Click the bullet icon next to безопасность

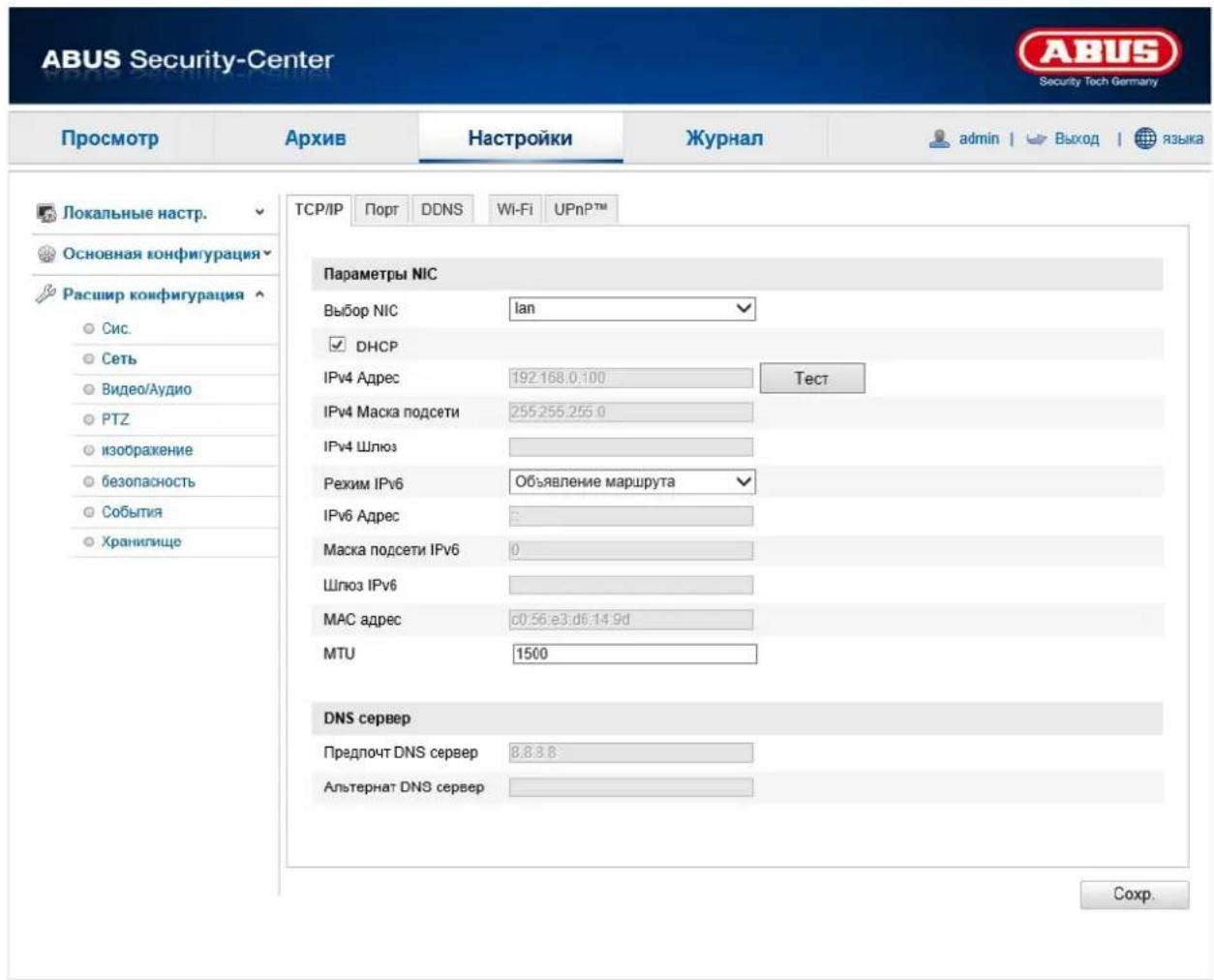89,481
